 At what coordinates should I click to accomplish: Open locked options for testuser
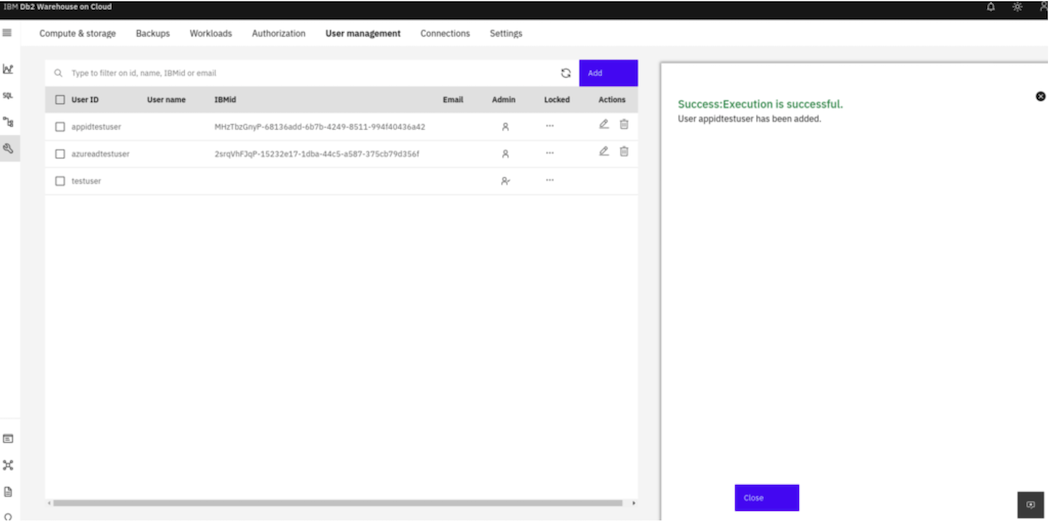point(550,179)
